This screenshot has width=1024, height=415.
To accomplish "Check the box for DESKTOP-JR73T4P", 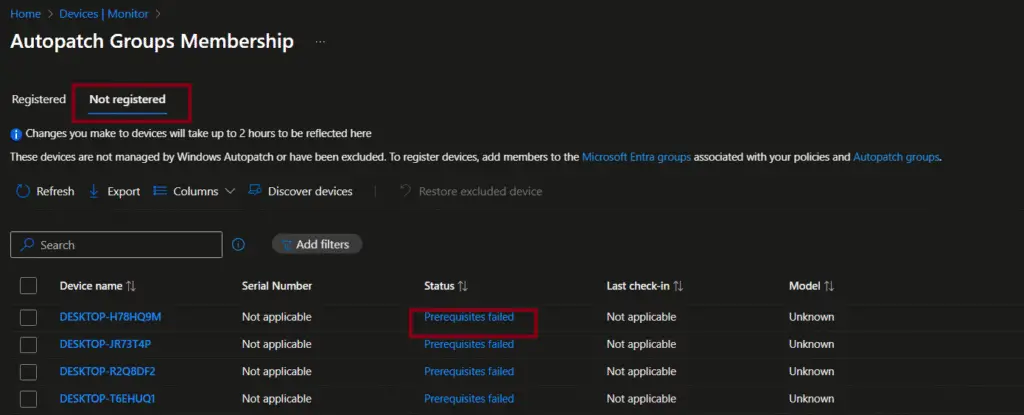I will pos(28,344).
